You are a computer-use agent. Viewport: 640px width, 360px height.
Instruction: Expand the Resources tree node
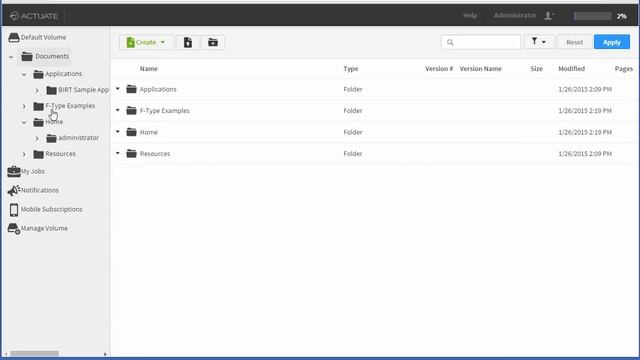(x=24, y=154)
